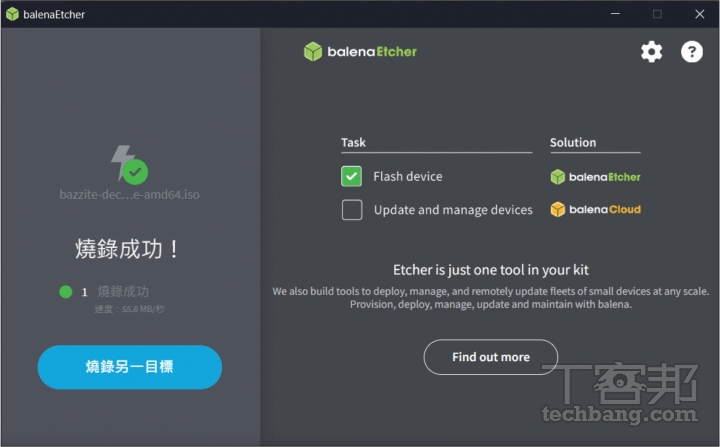Screen dimensions: 720x447
Task: Open help via question mark icon
Action: (x=692, y=51)
